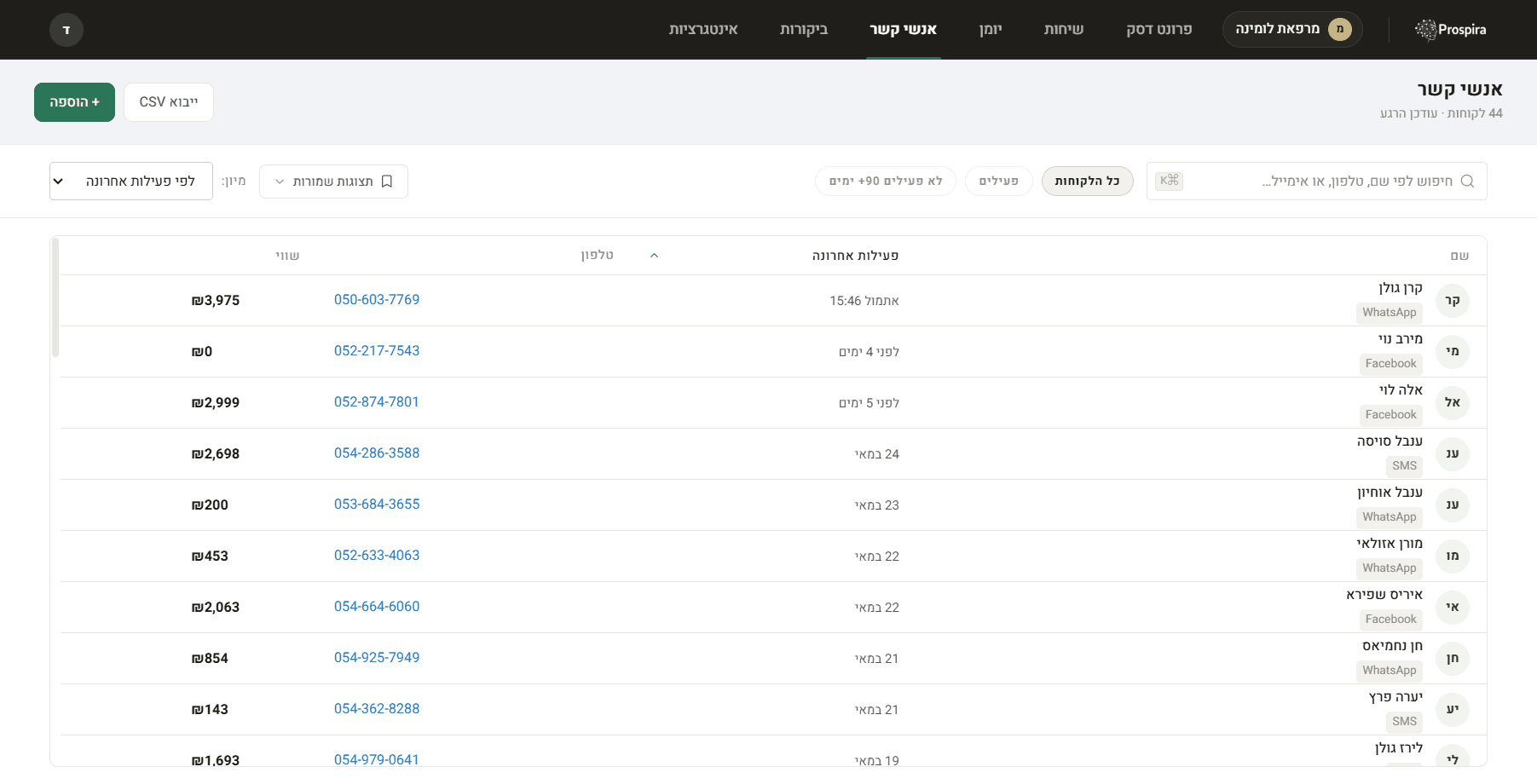Click the Facebook tag under מירב נוי
This screenshot has width=1537, height=784.
(1391, 364)
